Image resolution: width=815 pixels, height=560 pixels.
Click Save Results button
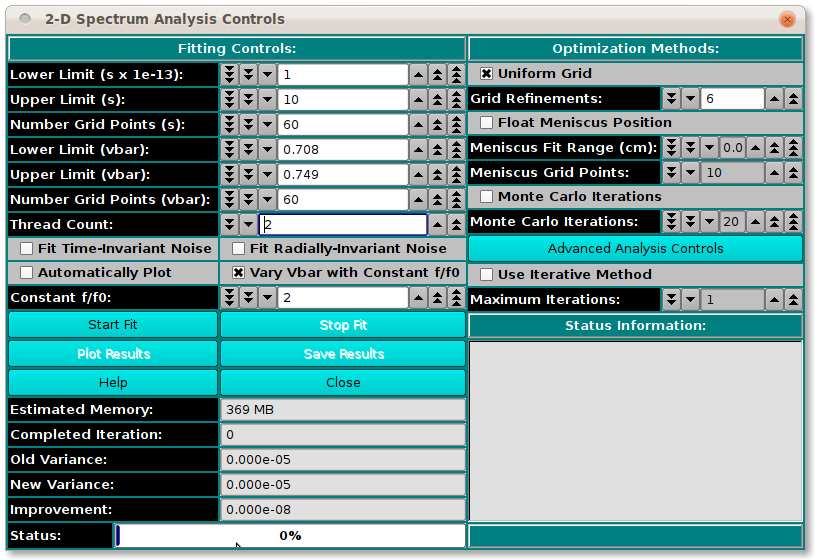(x=343, y=354)
